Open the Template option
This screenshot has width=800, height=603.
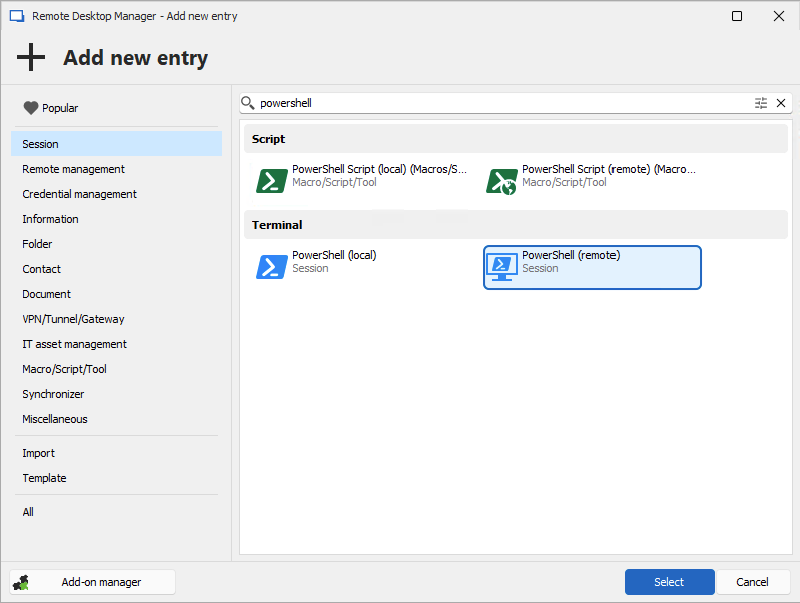pyautogui.click(x=116, y=478)
